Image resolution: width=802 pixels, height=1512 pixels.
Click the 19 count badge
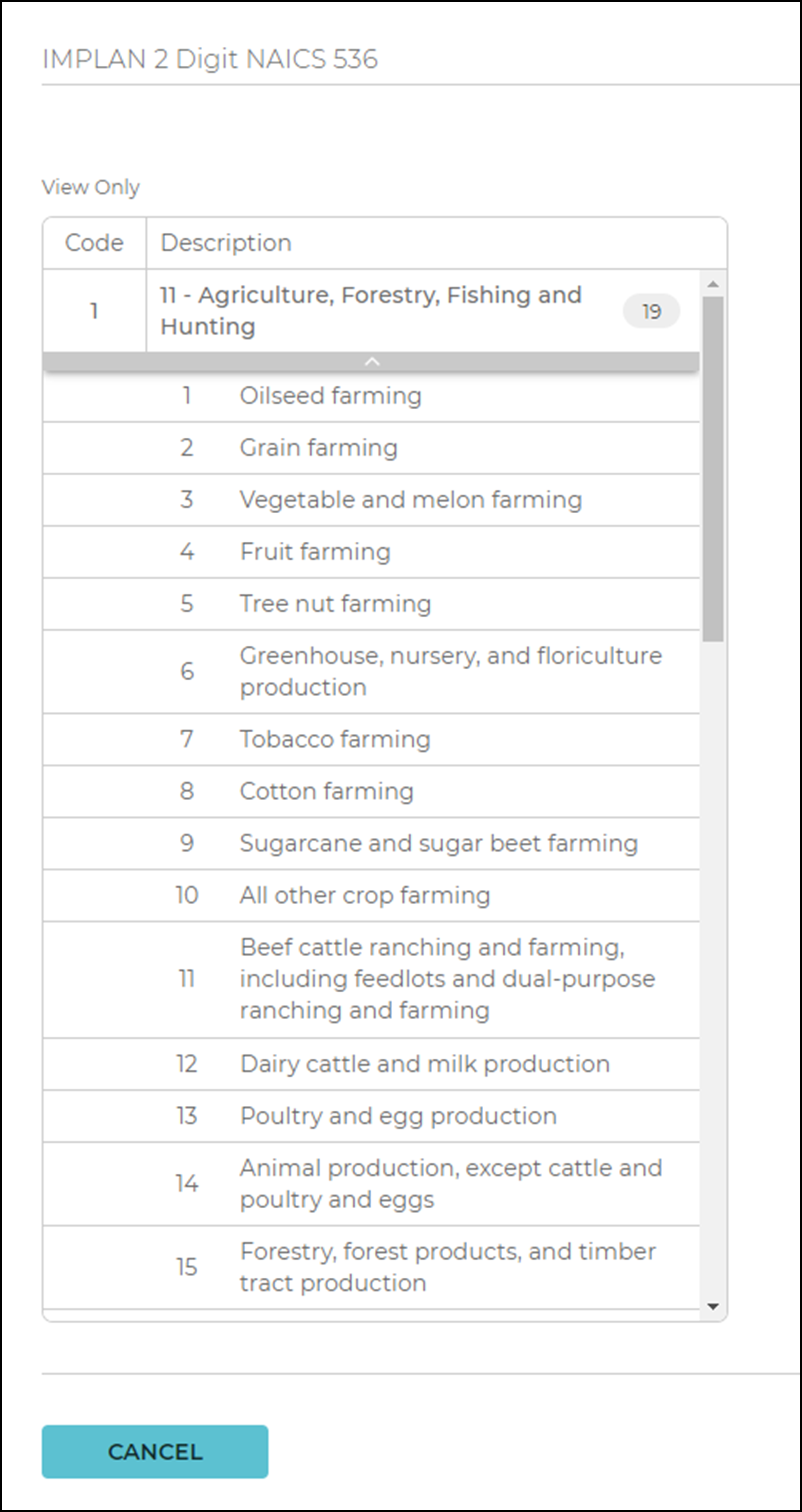(x=652, y=310)
